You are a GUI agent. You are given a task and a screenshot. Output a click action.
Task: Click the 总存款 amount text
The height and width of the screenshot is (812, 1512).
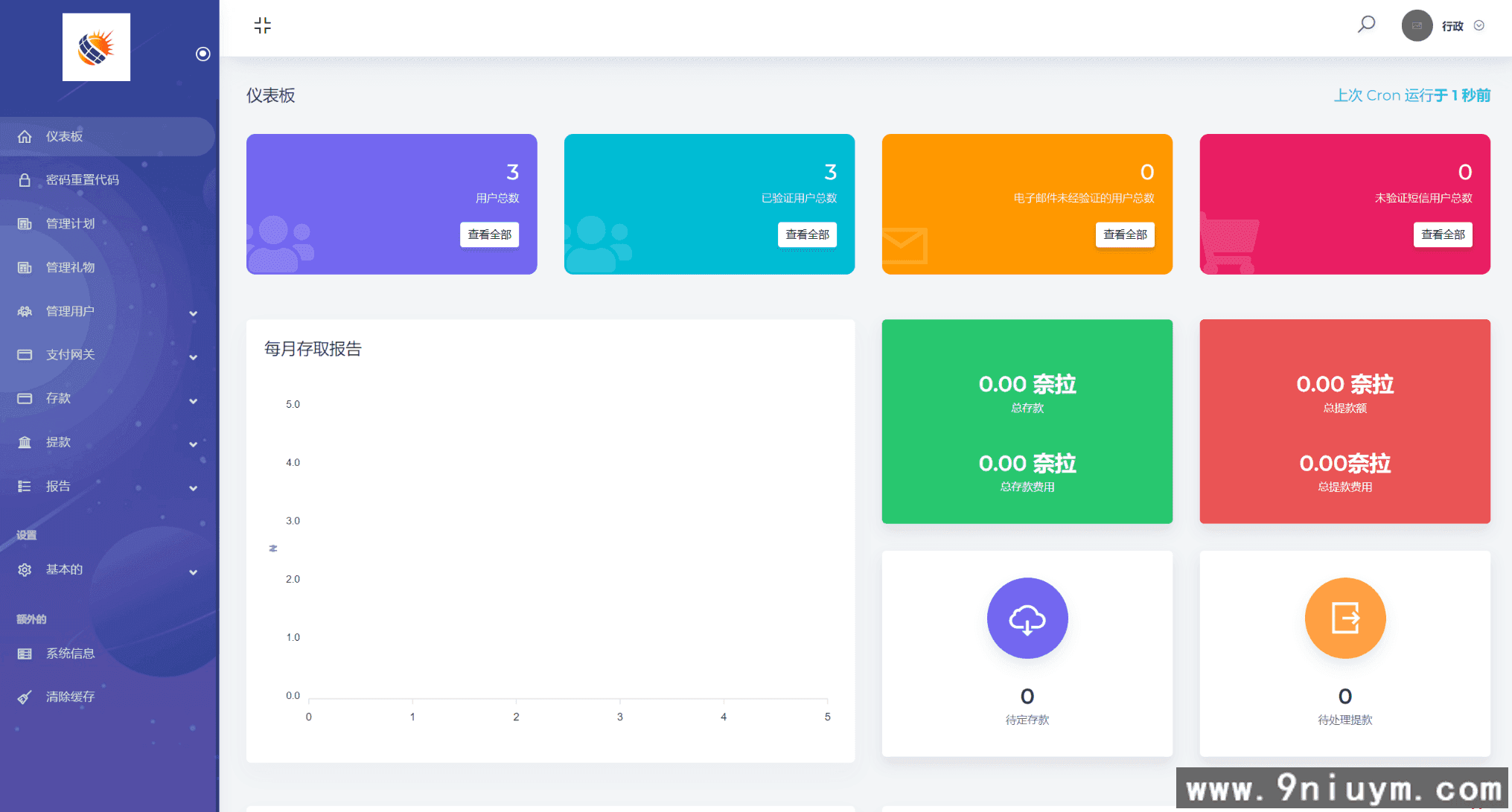click(x=1027, y=384)
